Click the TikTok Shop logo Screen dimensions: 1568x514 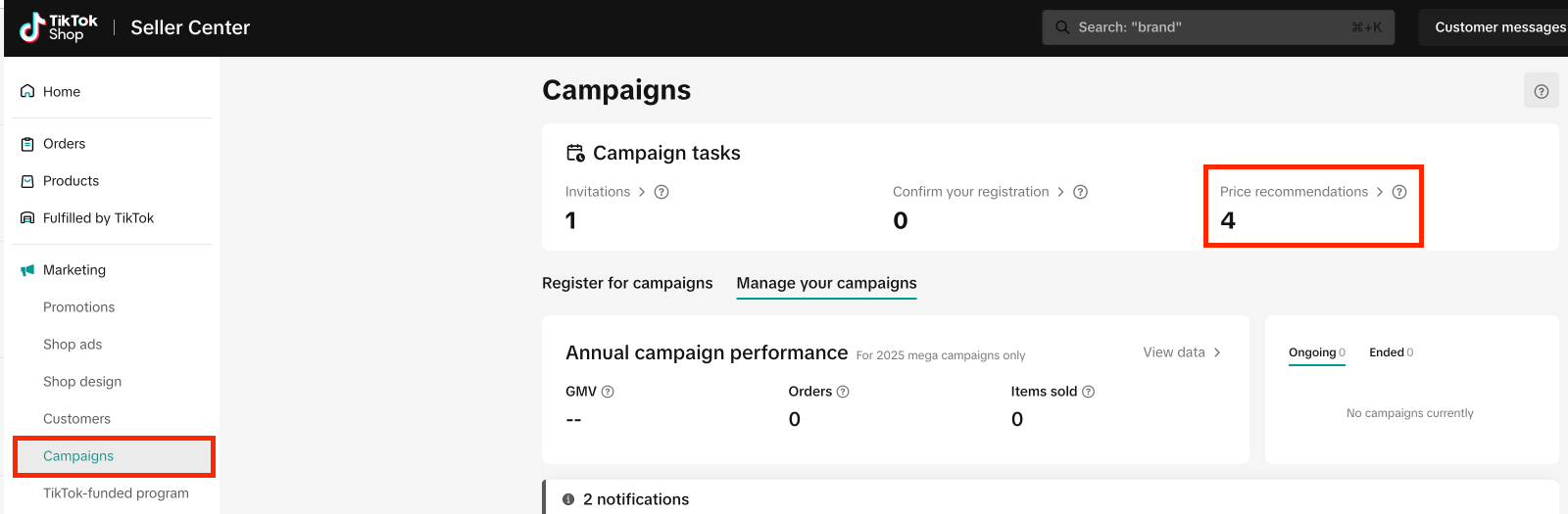coord(59,27)
